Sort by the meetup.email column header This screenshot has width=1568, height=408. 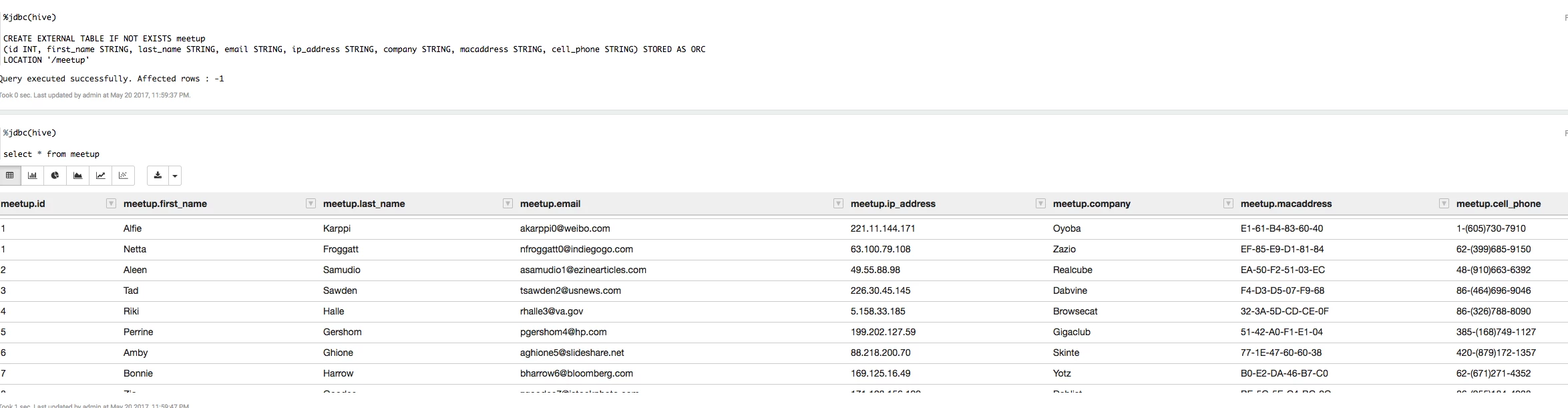point(550,204)
